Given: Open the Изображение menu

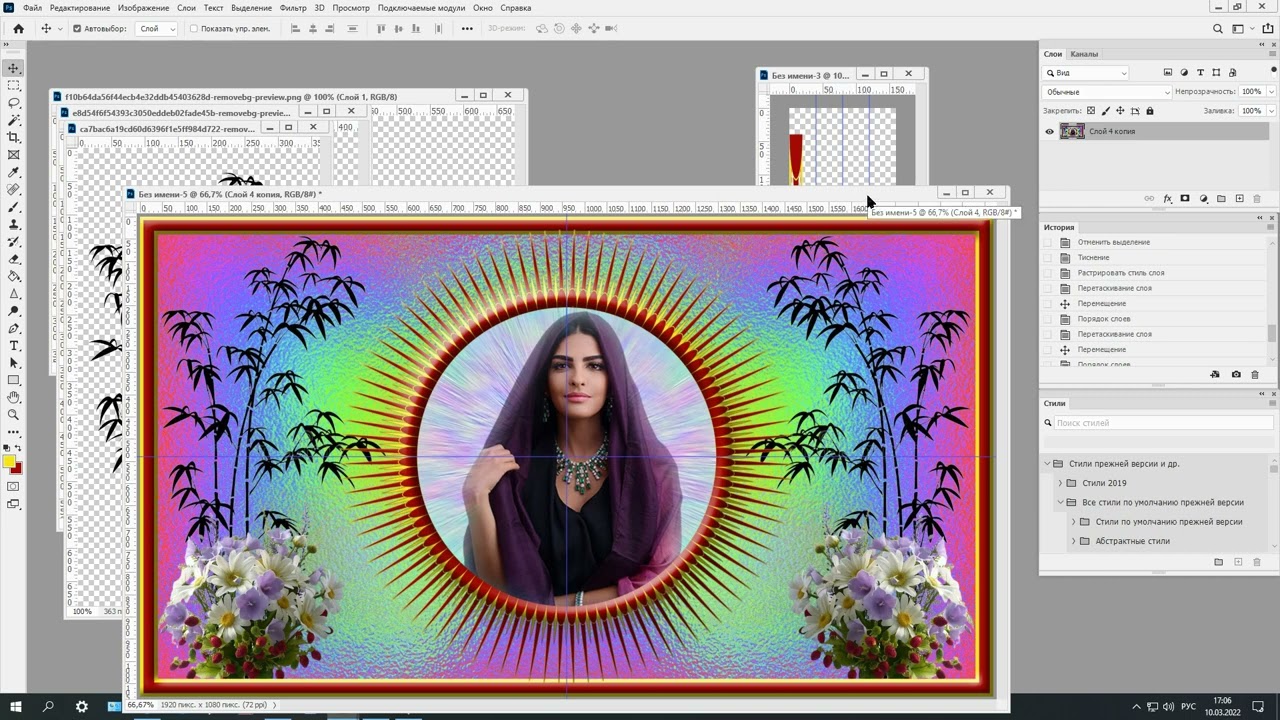Looking at the screenshot, I should coord(143,8).
